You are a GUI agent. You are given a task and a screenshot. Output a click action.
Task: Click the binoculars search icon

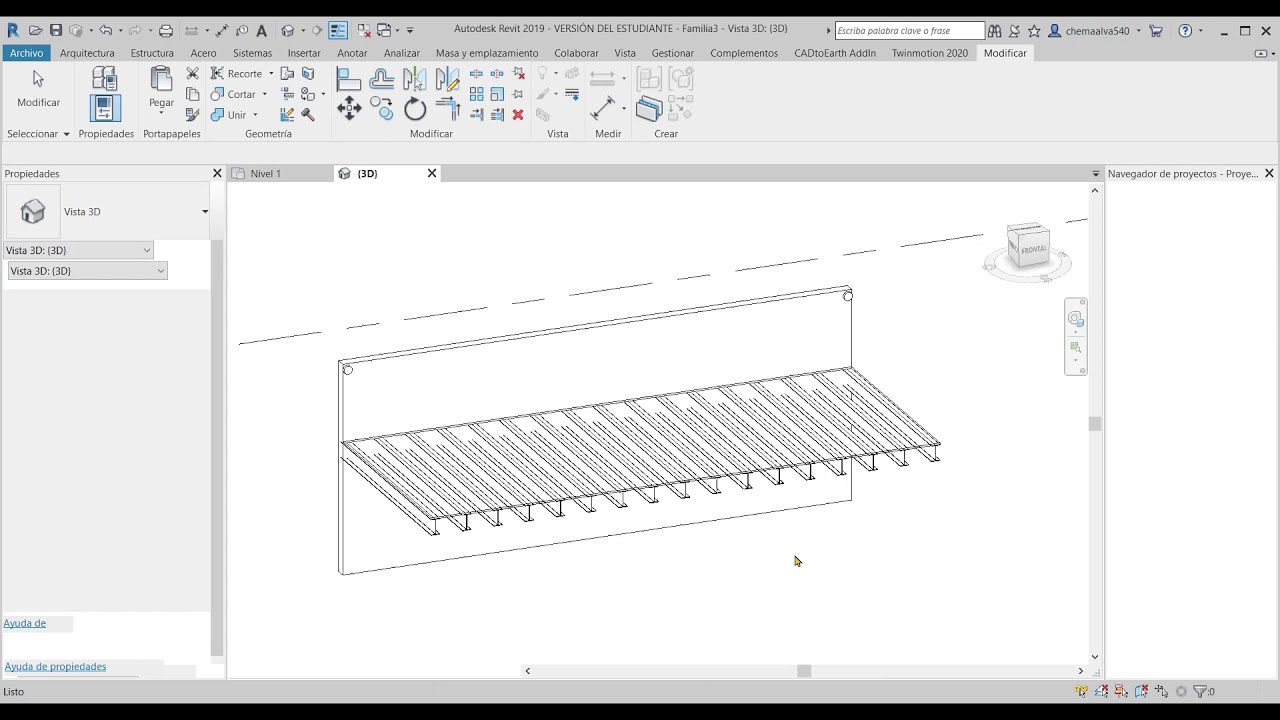click(x=995, y=31)
